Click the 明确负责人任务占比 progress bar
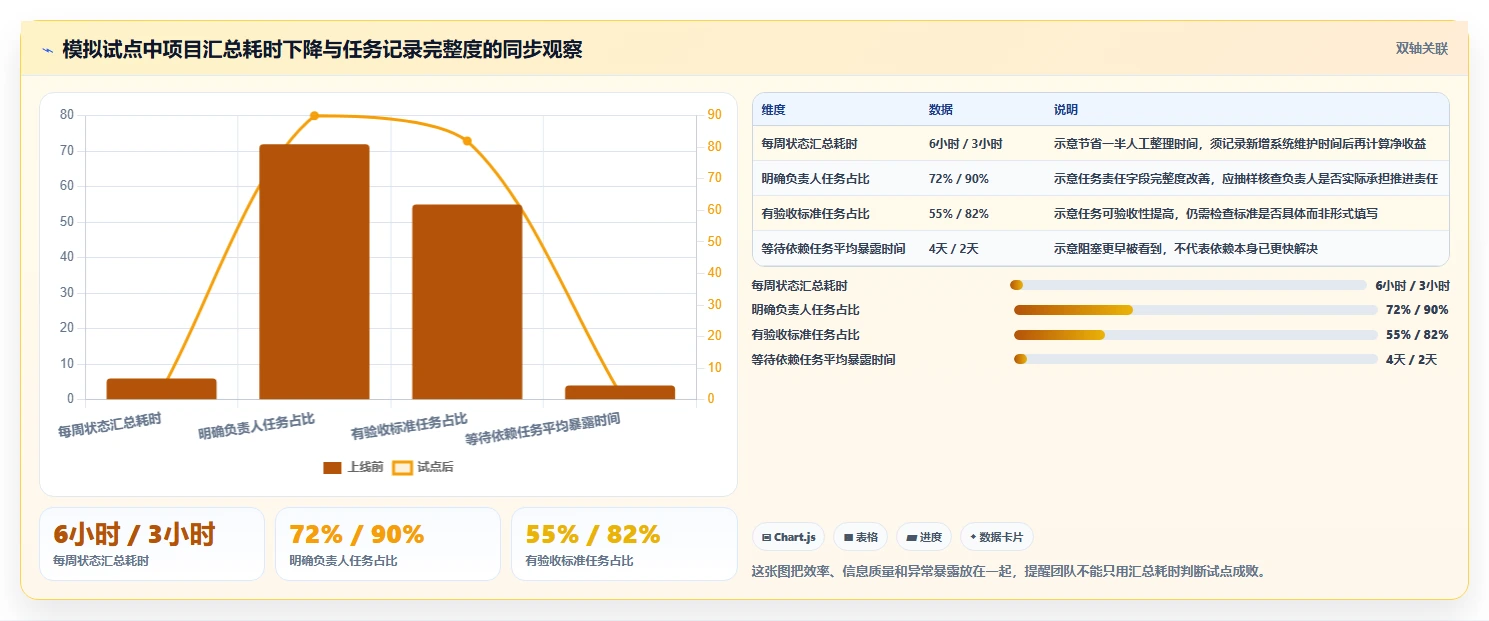 (1196, 310)
